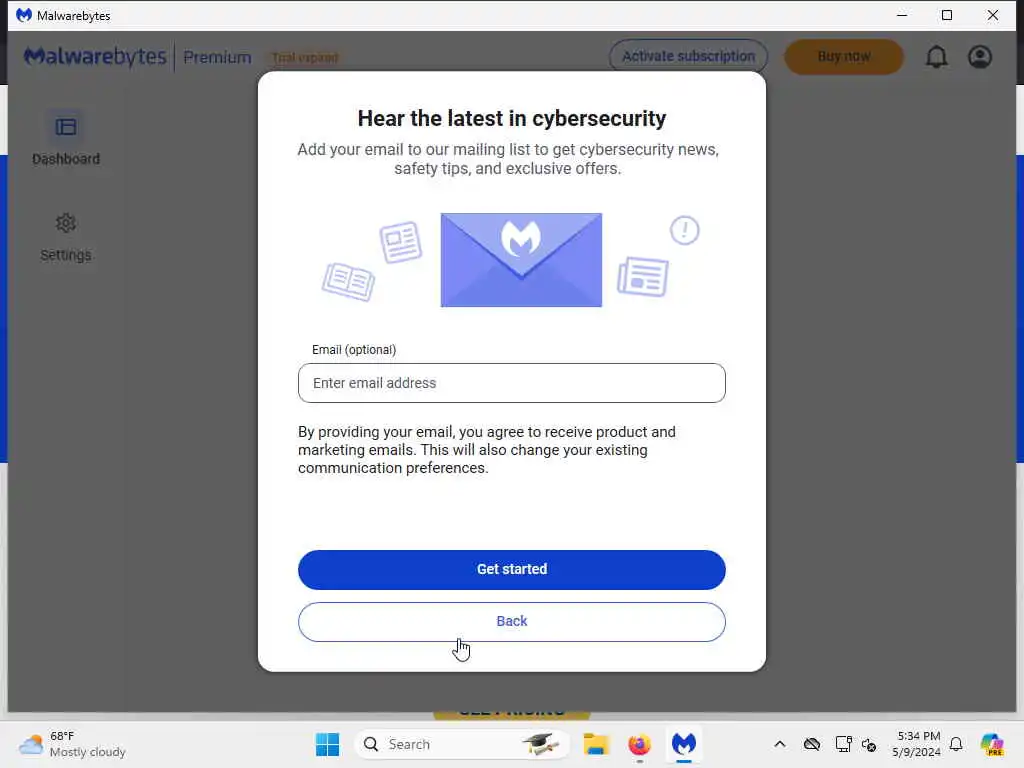This screenshot has width=1024, height=768.
Task: Click the envelope illustration in the dialog
Action: coord(521,260)
